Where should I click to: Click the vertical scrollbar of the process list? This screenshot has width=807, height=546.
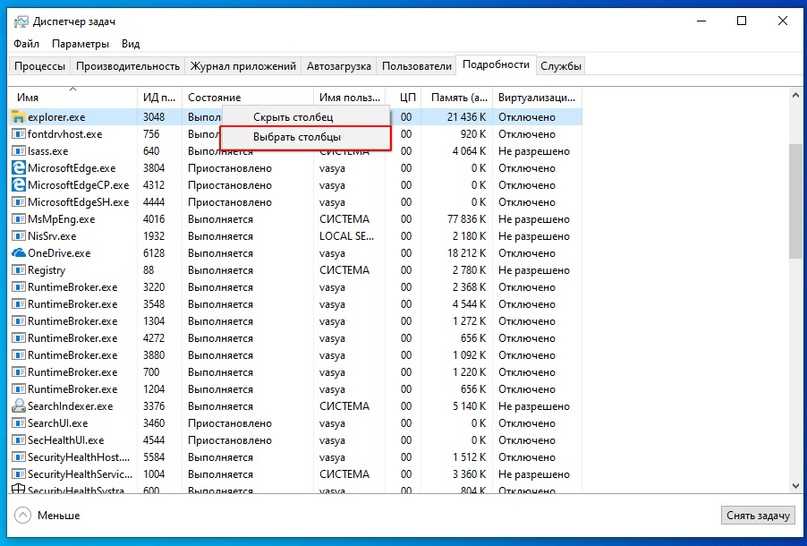[x=795, y=300]
